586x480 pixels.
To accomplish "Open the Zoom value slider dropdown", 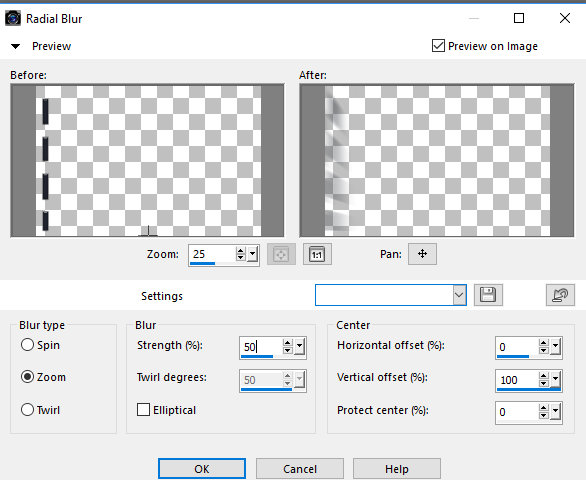I will 253,254.
